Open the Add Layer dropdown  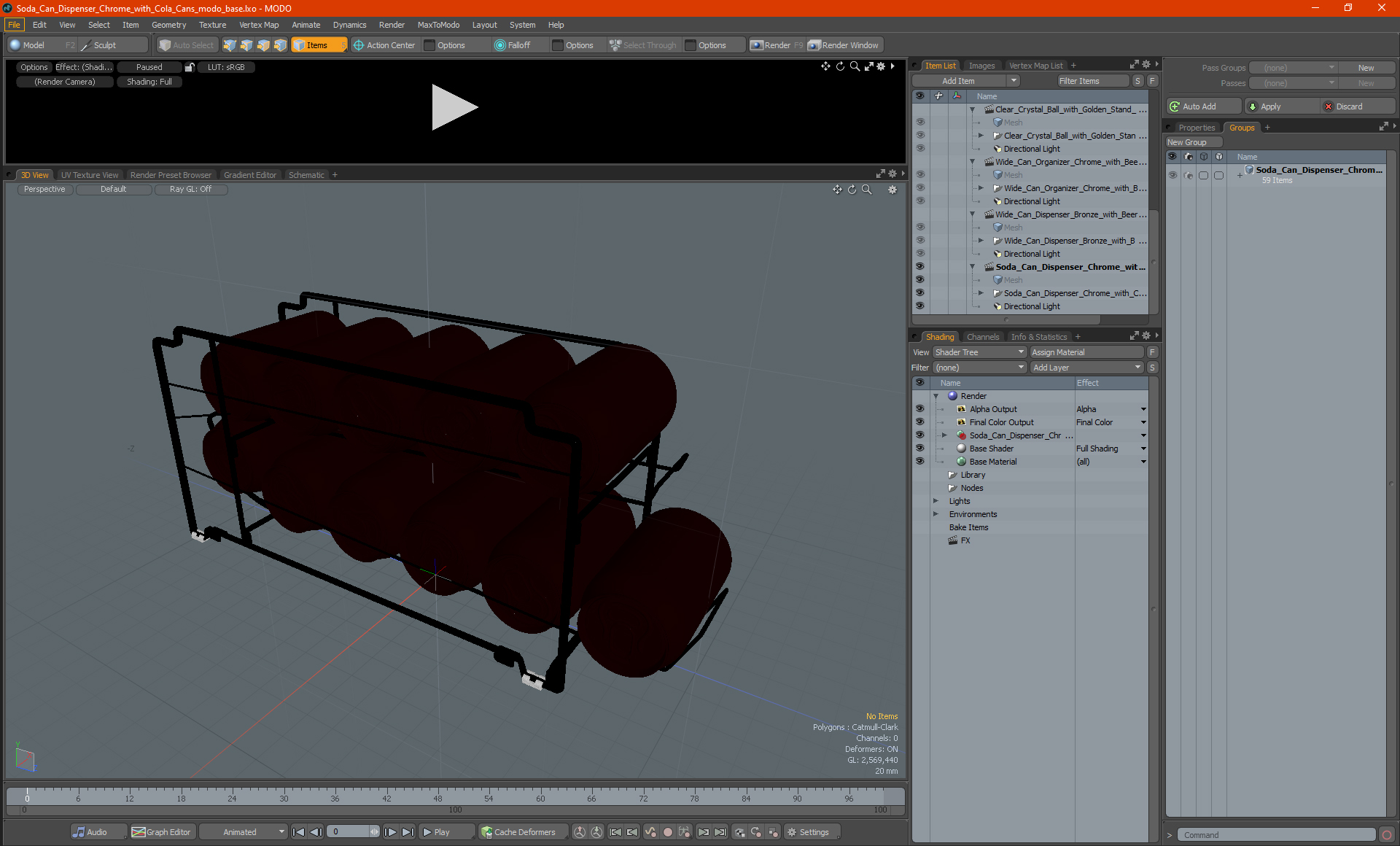click(1086, 368)
